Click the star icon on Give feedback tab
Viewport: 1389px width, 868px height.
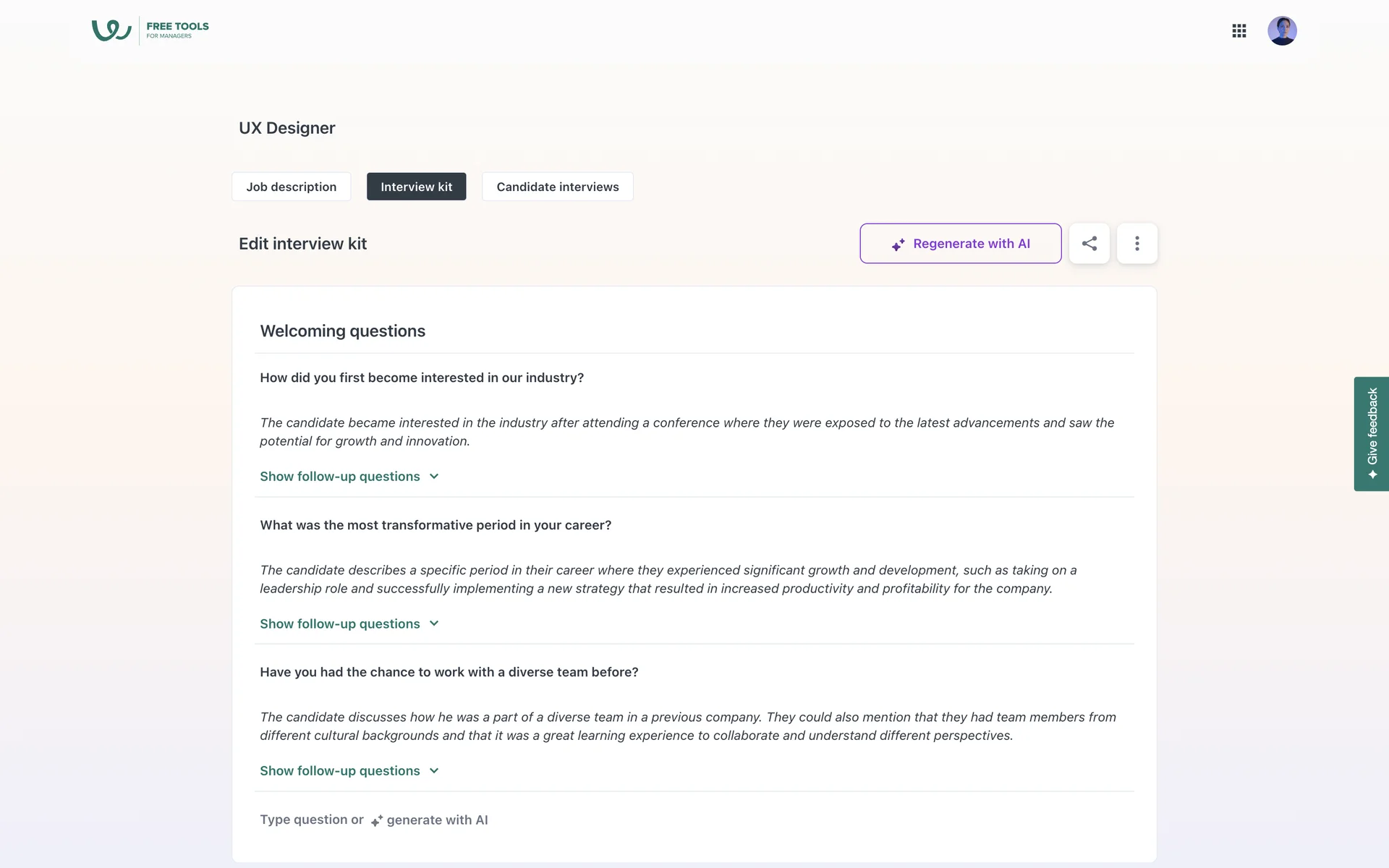(x=1372, y=475)
